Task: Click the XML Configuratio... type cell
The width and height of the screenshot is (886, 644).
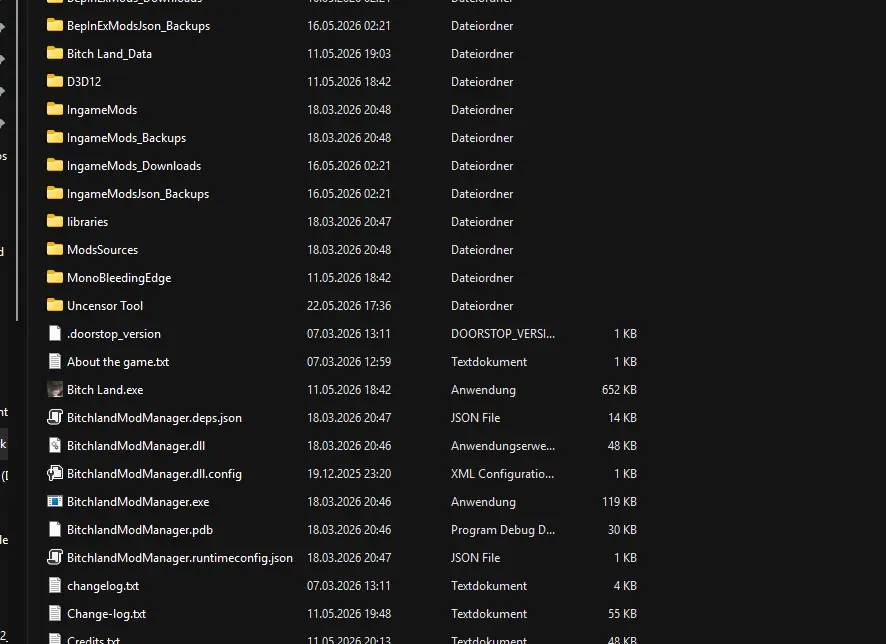Action: tap(502, 474)
